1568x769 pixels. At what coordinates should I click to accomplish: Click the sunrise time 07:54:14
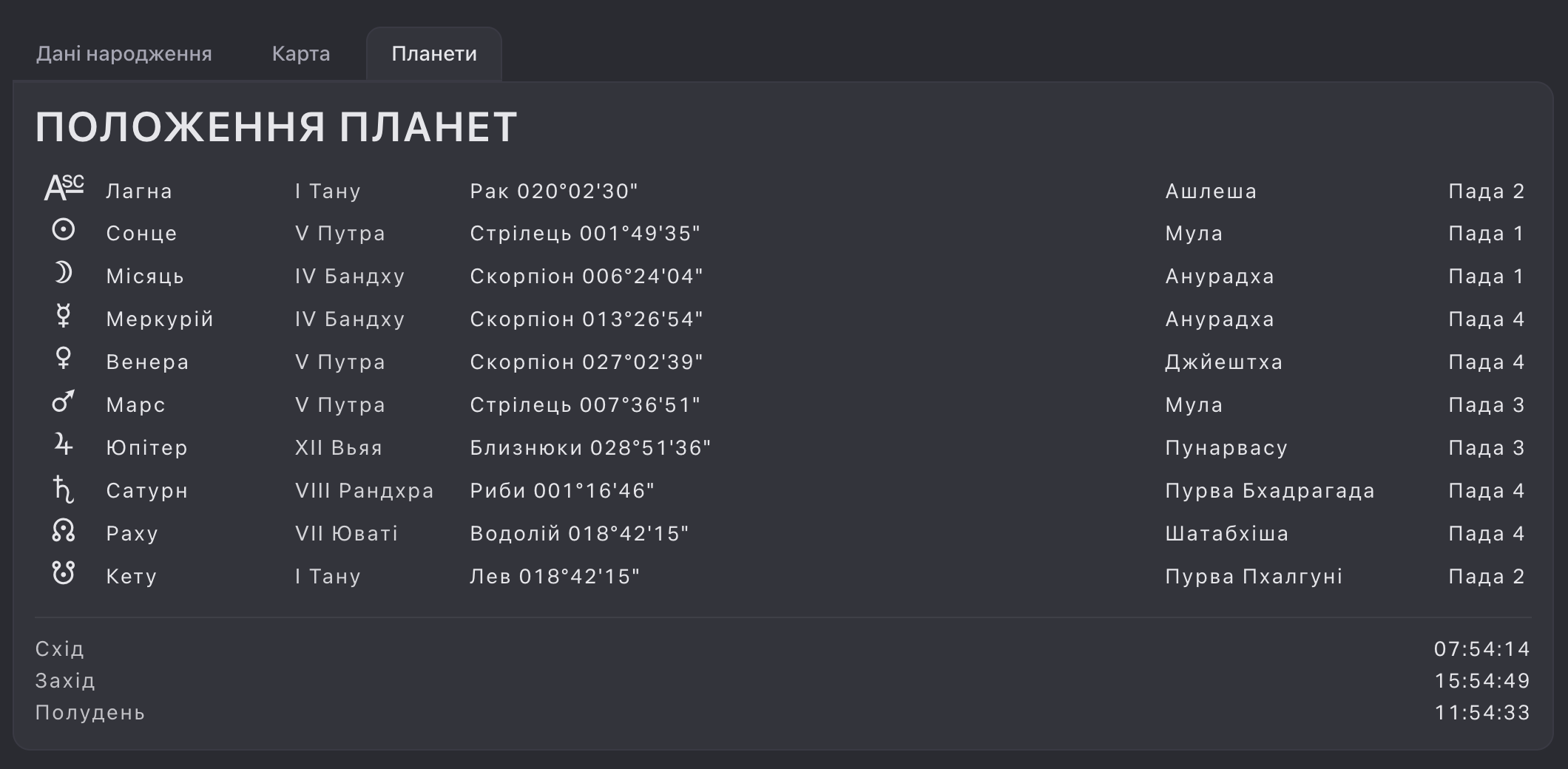pyautogui.click(x=1481, y=649)
